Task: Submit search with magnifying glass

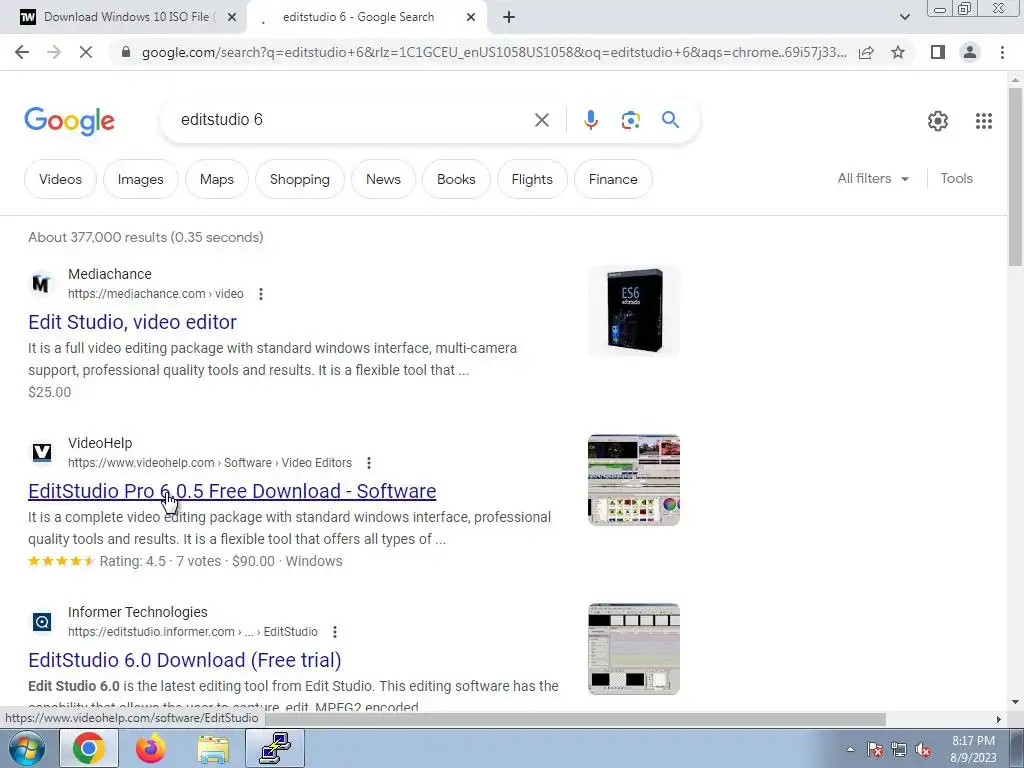Action: [670, 120]
